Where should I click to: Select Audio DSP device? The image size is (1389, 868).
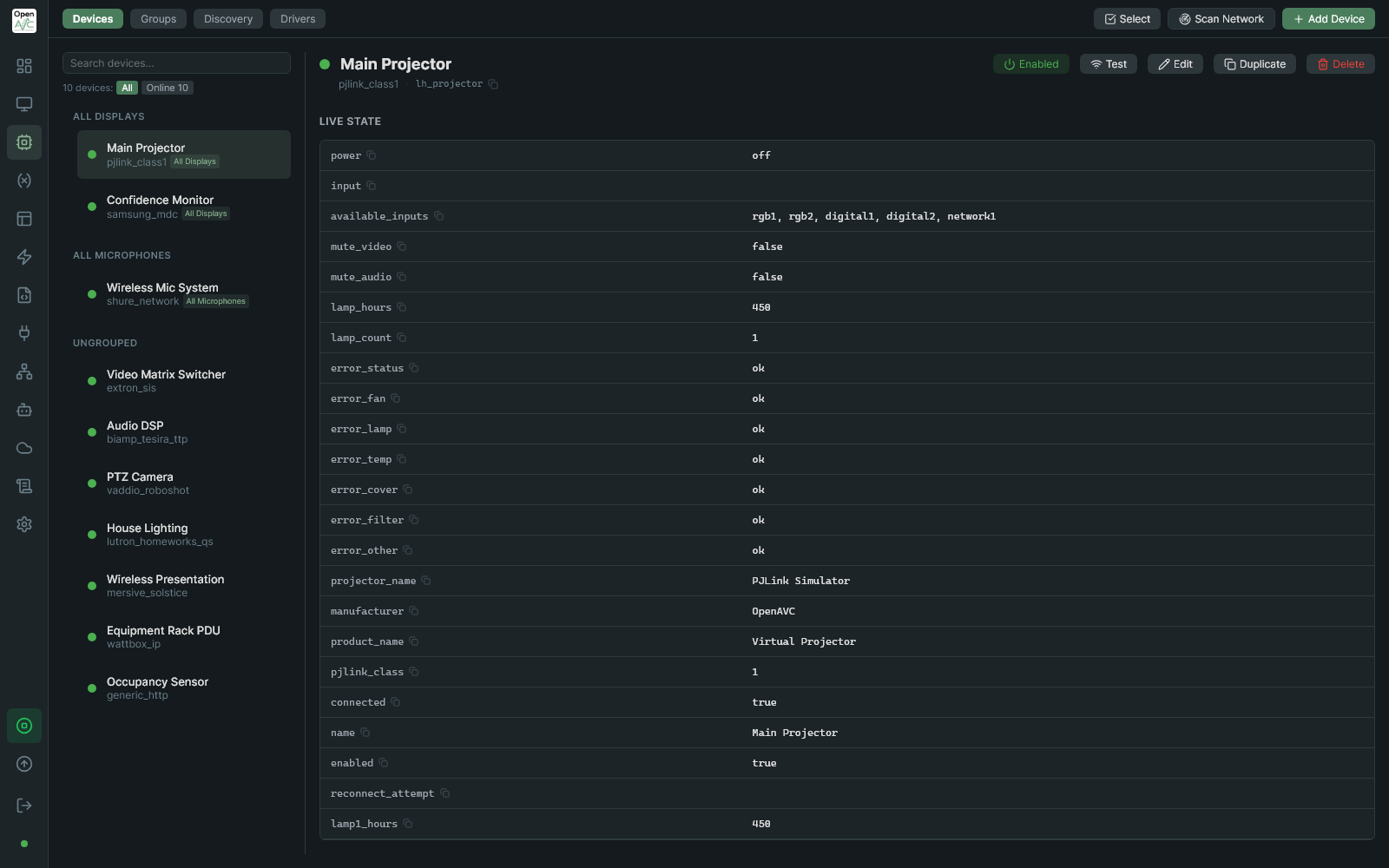tap(184, 432)
